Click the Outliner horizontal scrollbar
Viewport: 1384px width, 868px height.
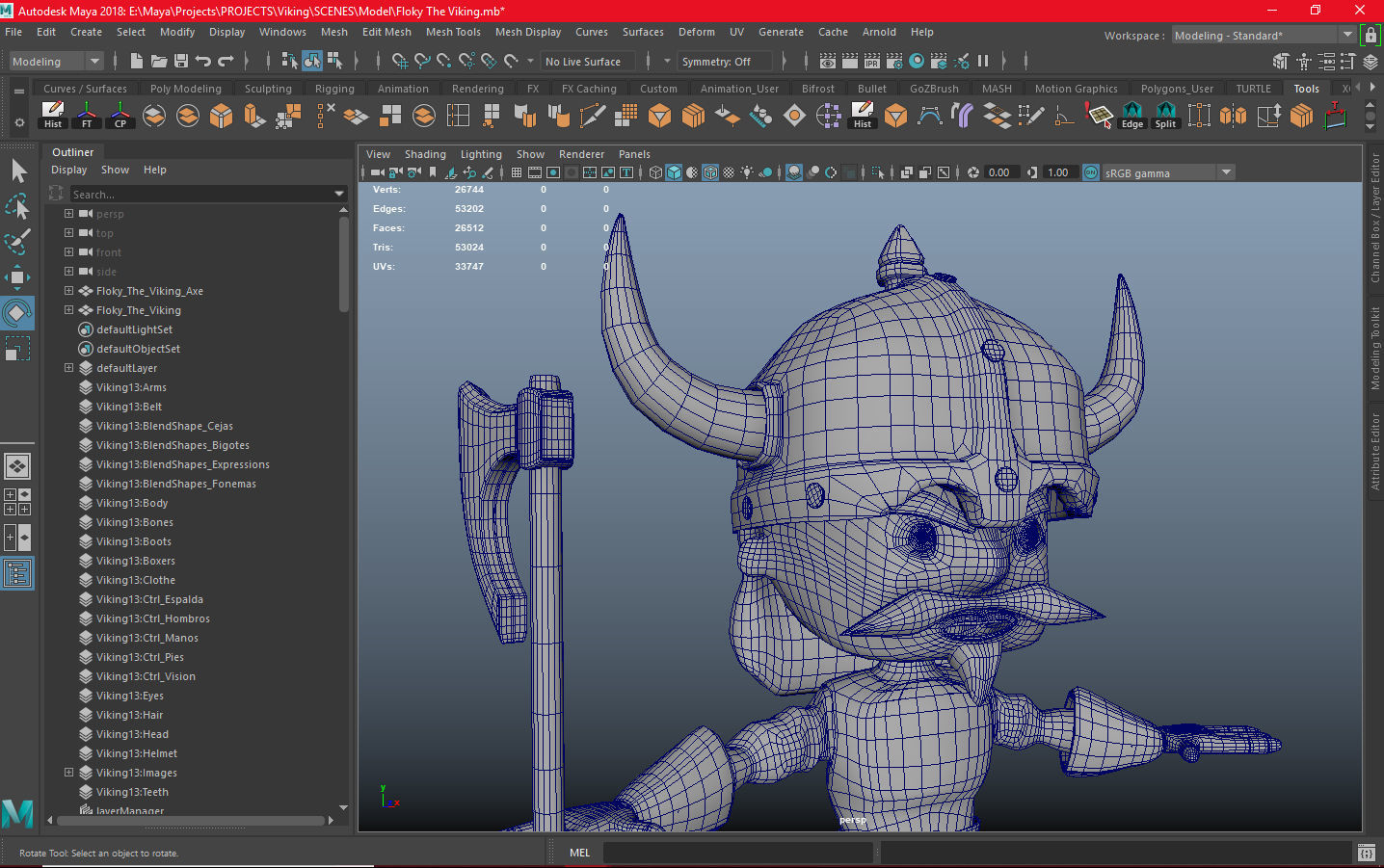pos(190,821)
